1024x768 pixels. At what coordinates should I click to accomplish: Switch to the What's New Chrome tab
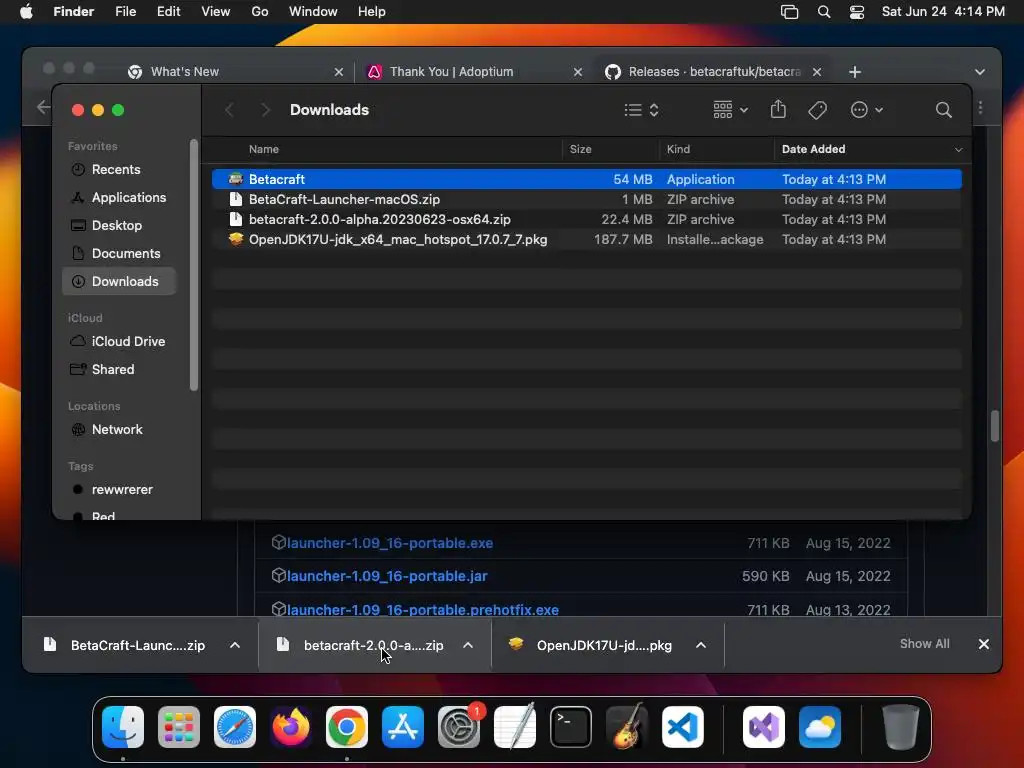[x=185, y=72]
